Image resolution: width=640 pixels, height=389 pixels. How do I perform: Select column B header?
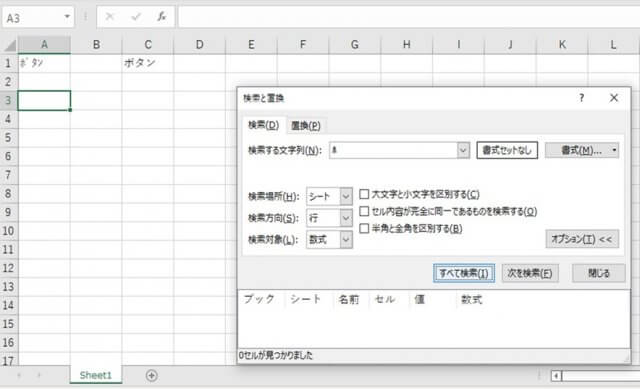96,44
